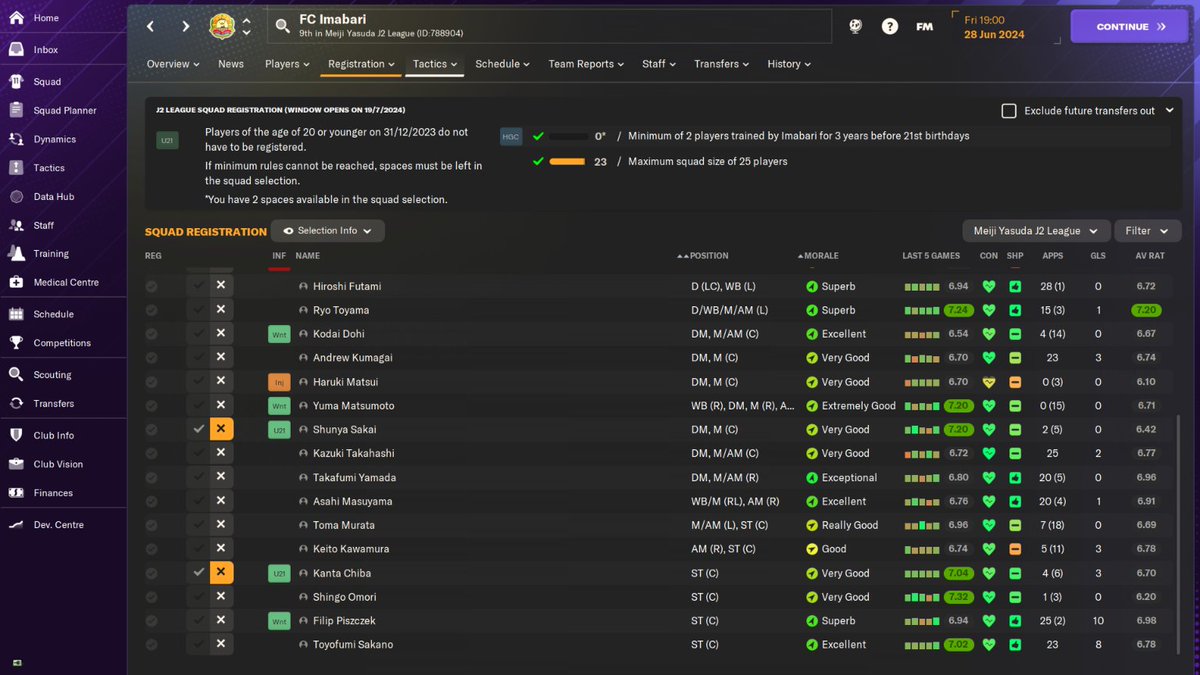Open Club Vision in the sidebar

click(x=58, y=464)
